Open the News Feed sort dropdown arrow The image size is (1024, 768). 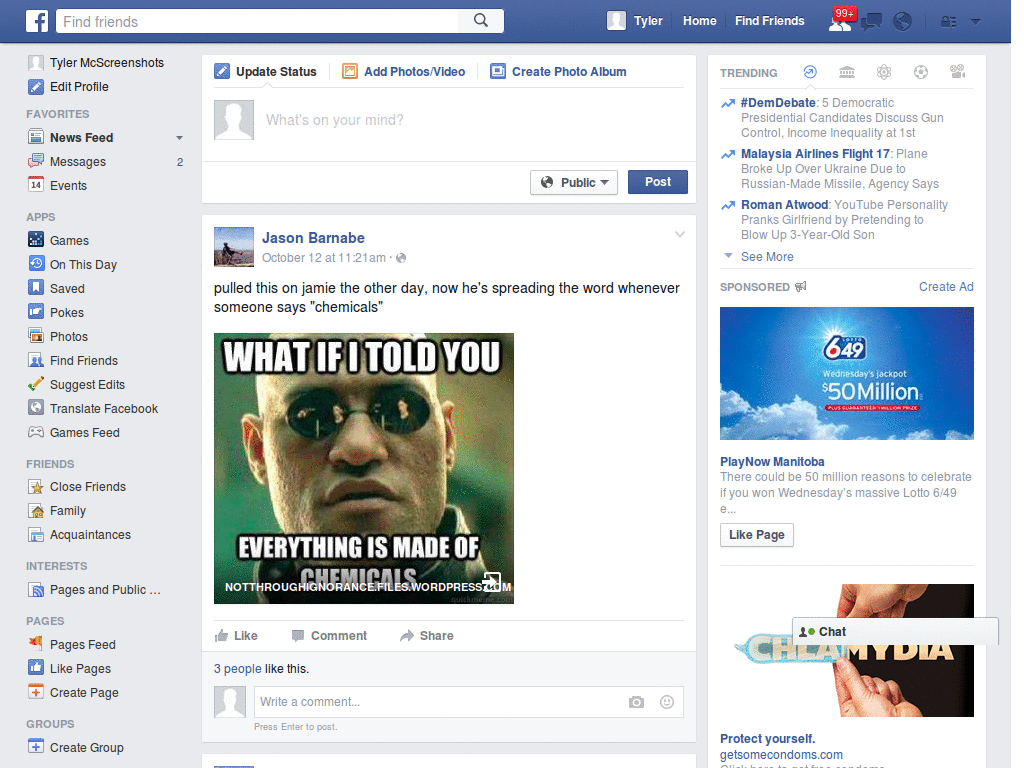coord(179,138)
